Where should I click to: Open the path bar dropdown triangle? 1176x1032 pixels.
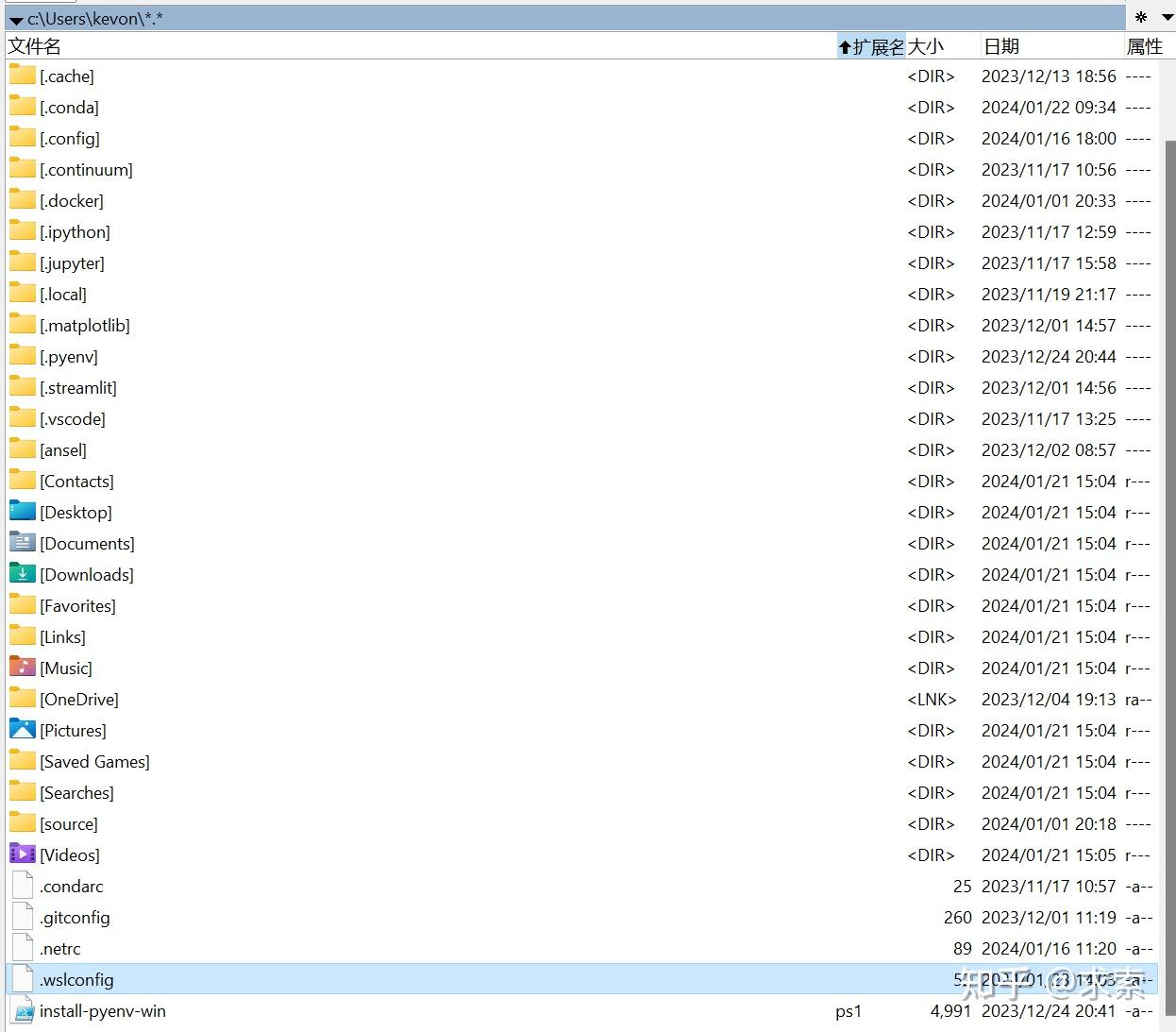coord(15,19)
